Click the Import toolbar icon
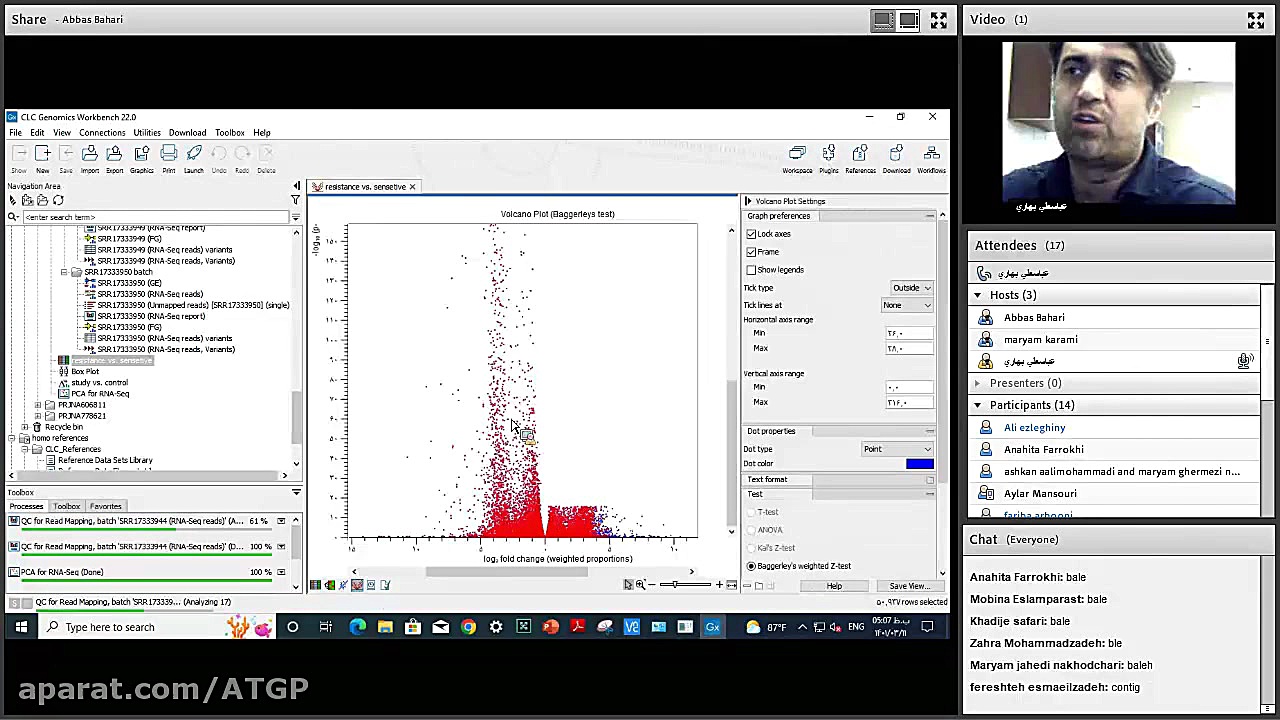1280x720 pixels. pos(89,155)
